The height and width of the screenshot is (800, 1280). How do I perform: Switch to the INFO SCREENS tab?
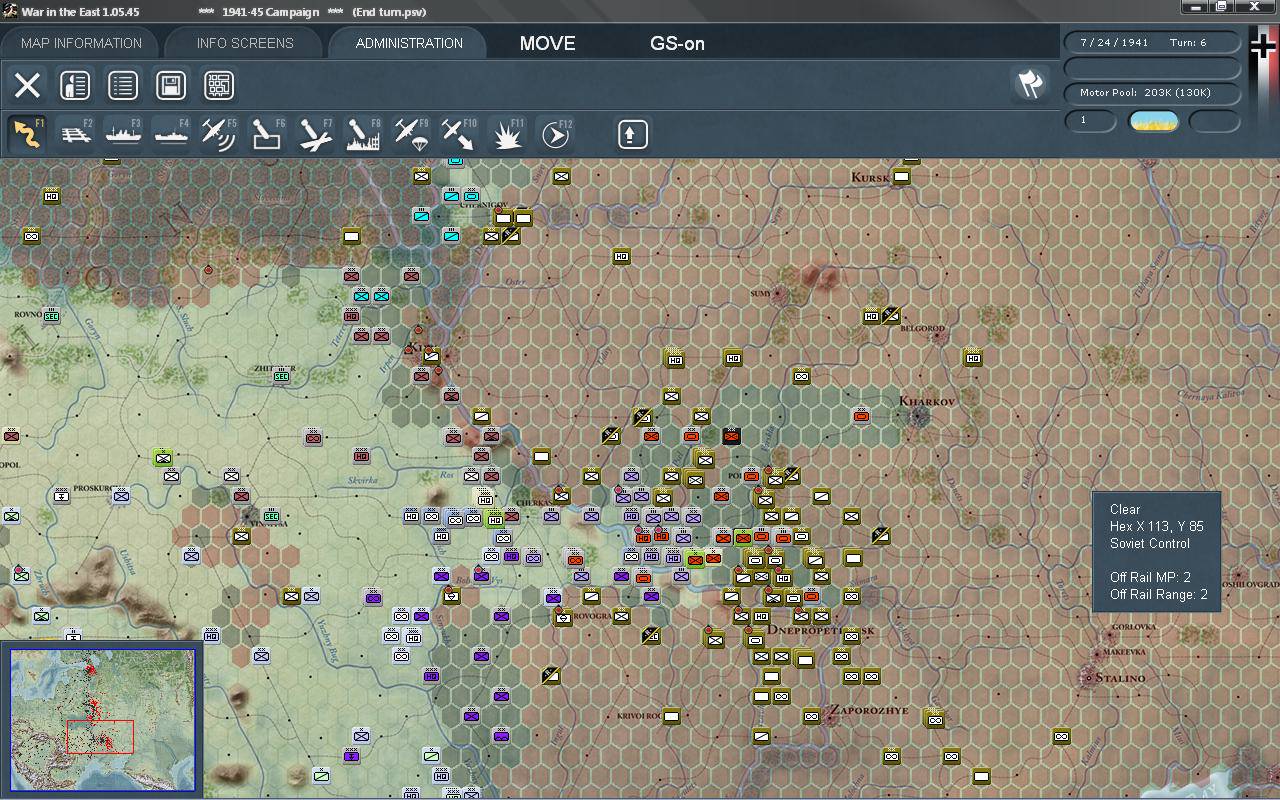coord(245,43)
